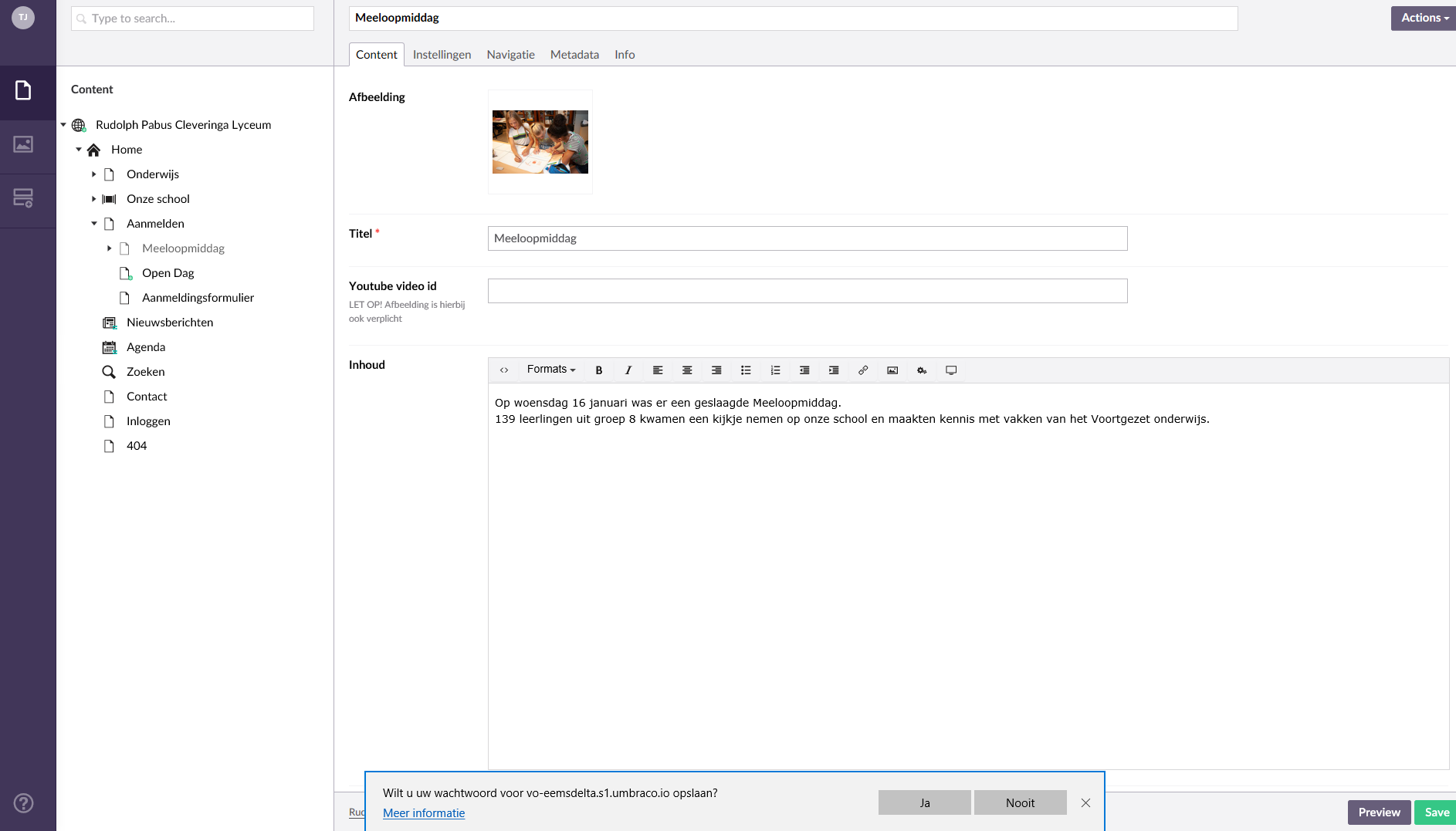
Task: Switch to the Info tab
Action: click(625, 55)
